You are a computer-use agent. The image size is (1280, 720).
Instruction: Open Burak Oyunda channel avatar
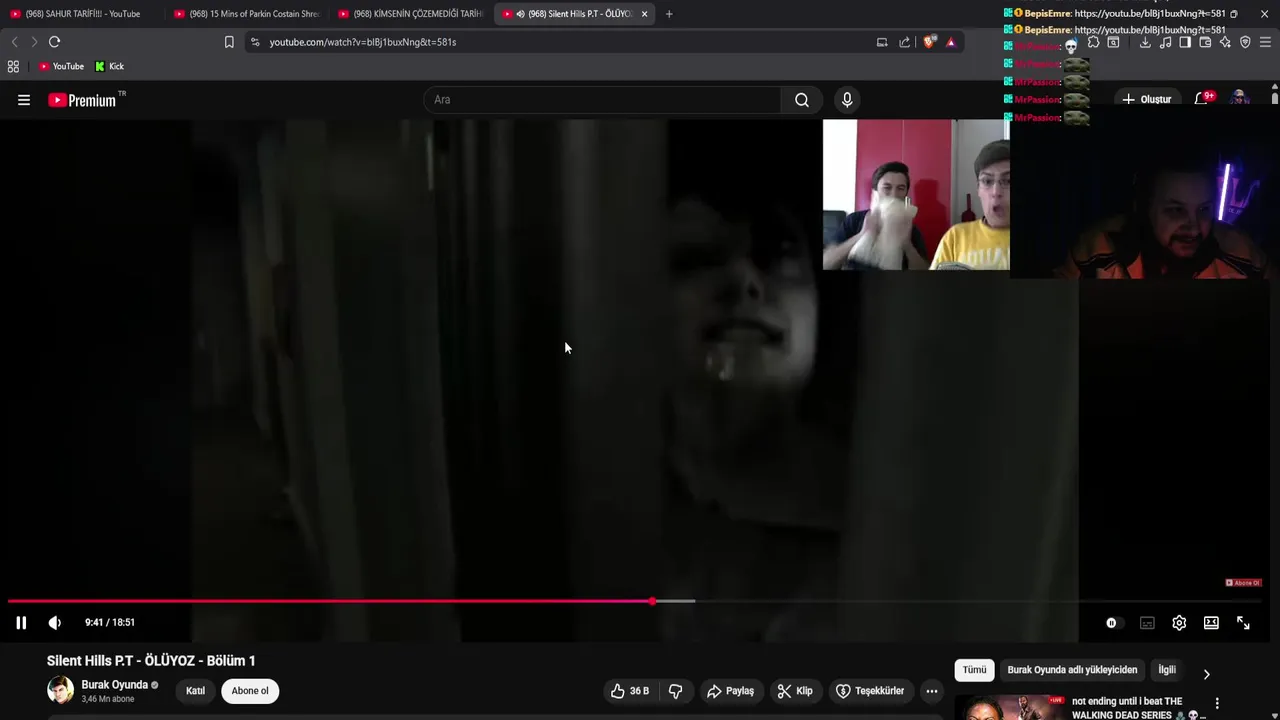pos(60,690)
